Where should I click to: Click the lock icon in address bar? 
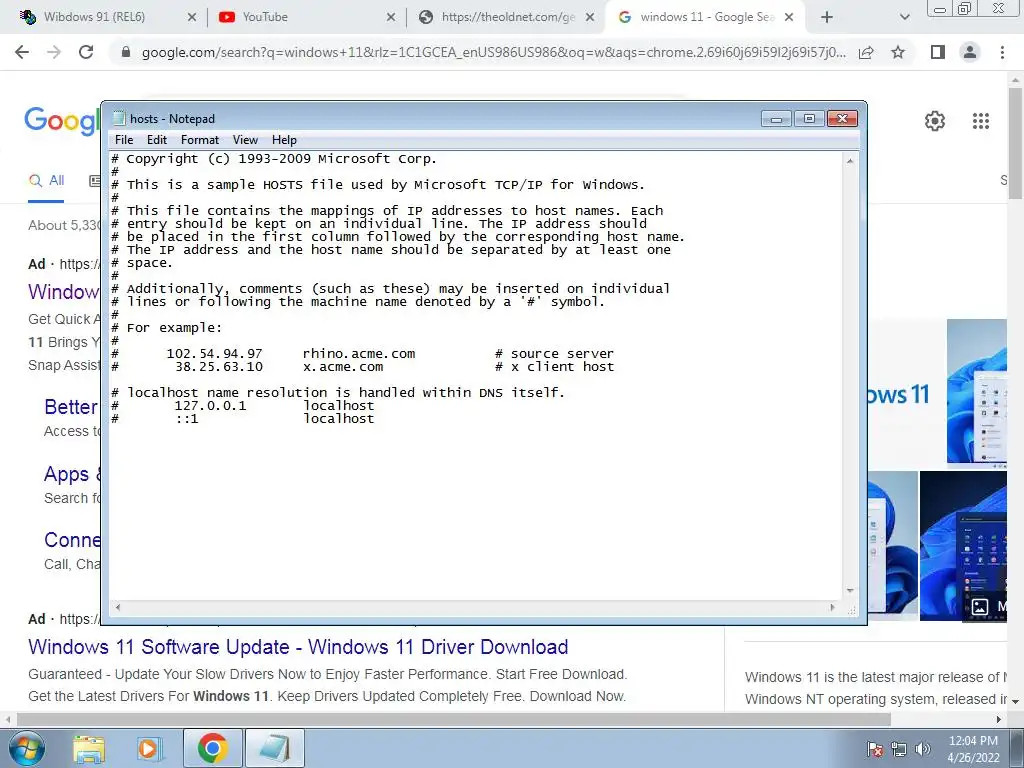(126, 52)
